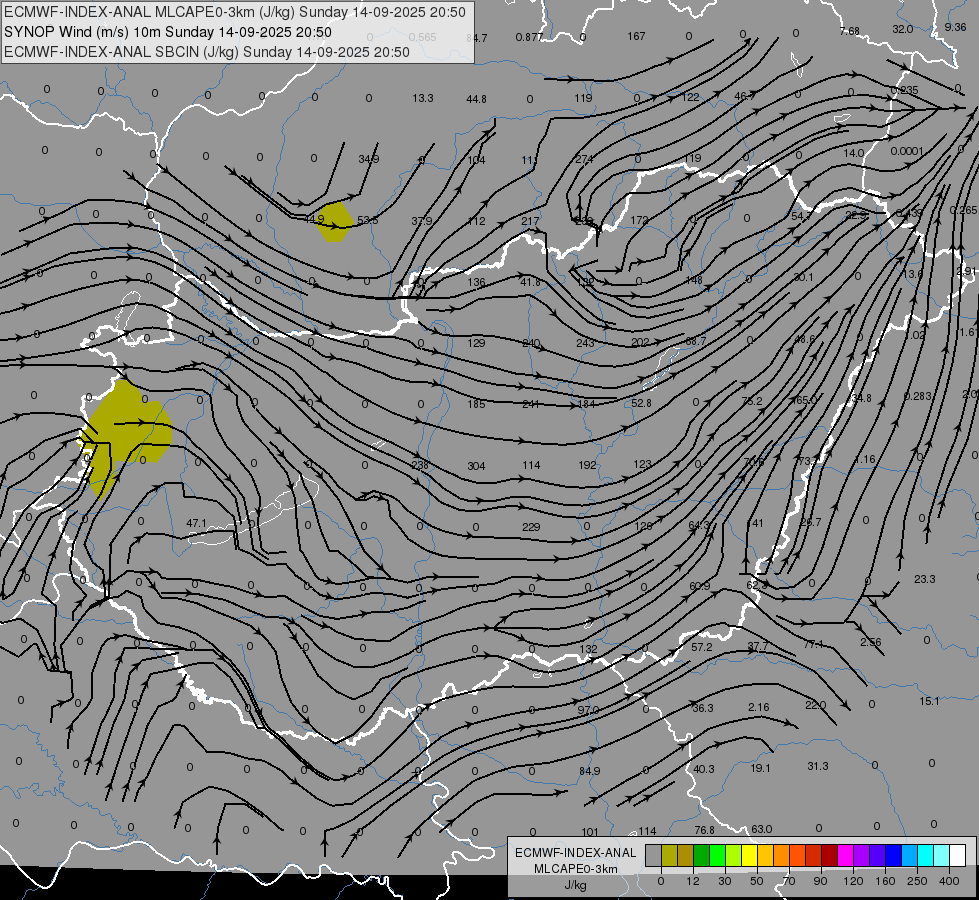Click the large olive shaded area on the left
The width and height of the screenshot is (979, 900).
[x=128, y=431]
